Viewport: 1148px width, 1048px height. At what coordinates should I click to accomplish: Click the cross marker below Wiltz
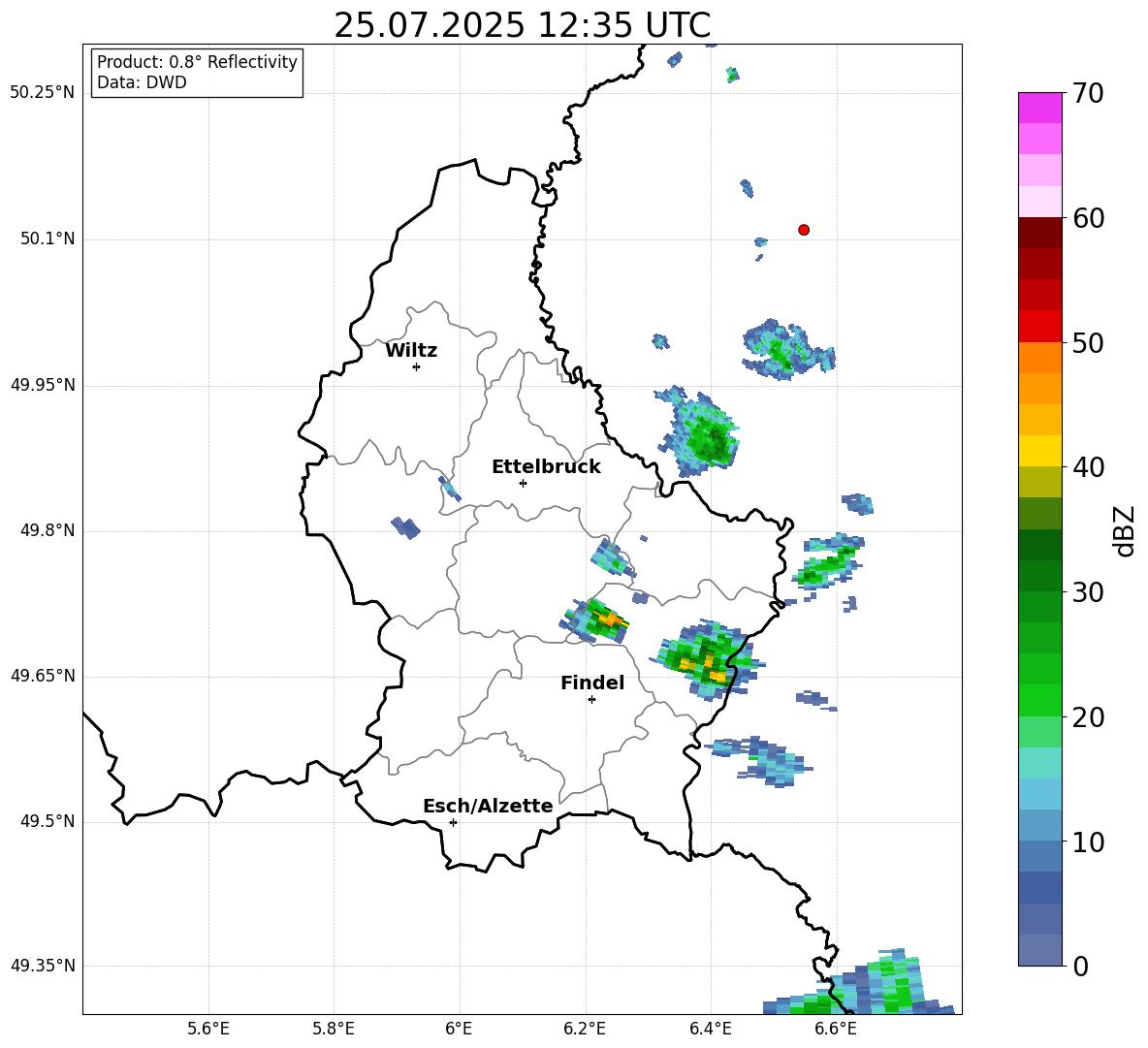point(416,366)
